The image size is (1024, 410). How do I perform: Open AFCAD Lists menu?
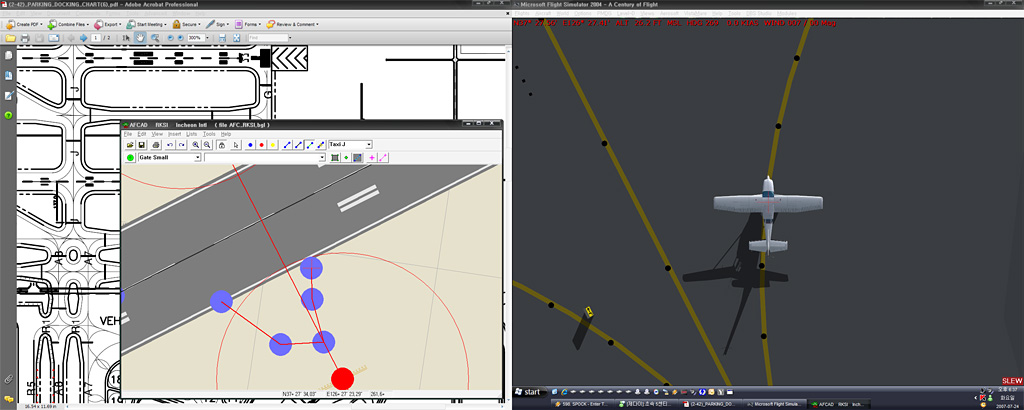coord(191,134)
